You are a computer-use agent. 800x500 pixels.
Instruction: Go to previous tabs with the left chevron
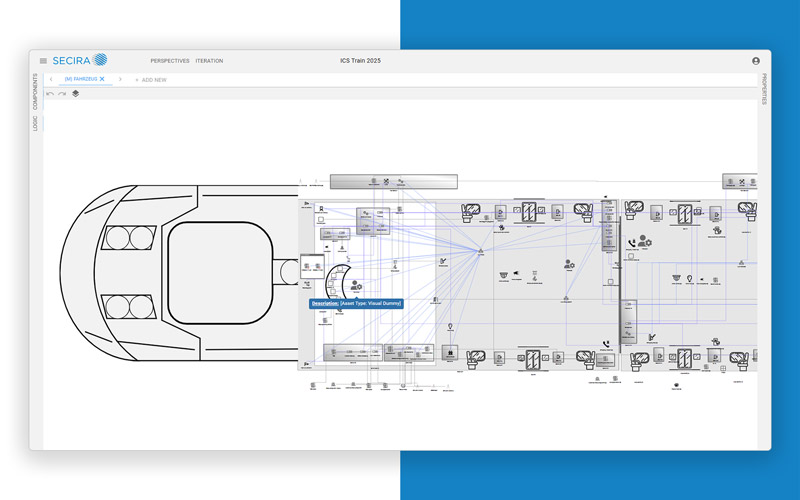coord(51,79)
